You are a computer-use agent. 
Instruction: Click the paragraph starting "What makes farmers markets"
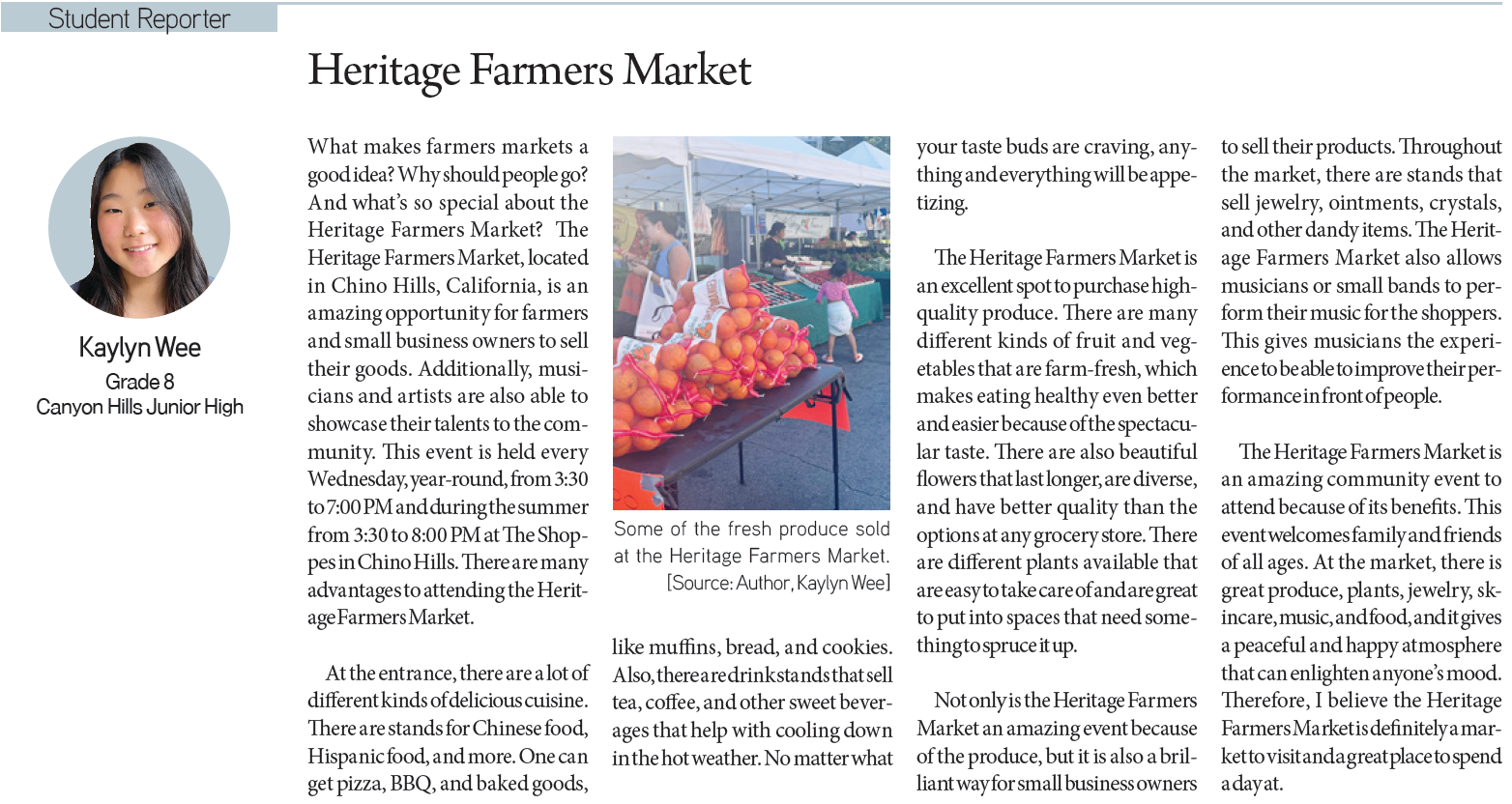pyautogui.click(x=448, y=382)
